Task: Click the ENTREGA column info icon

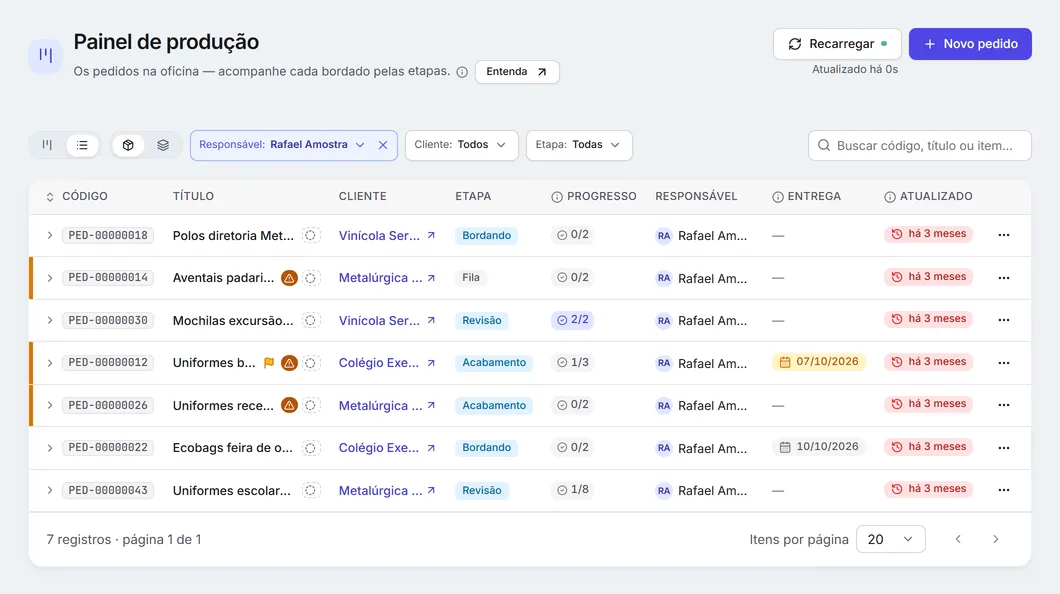Action: click(x=778, y=197)
